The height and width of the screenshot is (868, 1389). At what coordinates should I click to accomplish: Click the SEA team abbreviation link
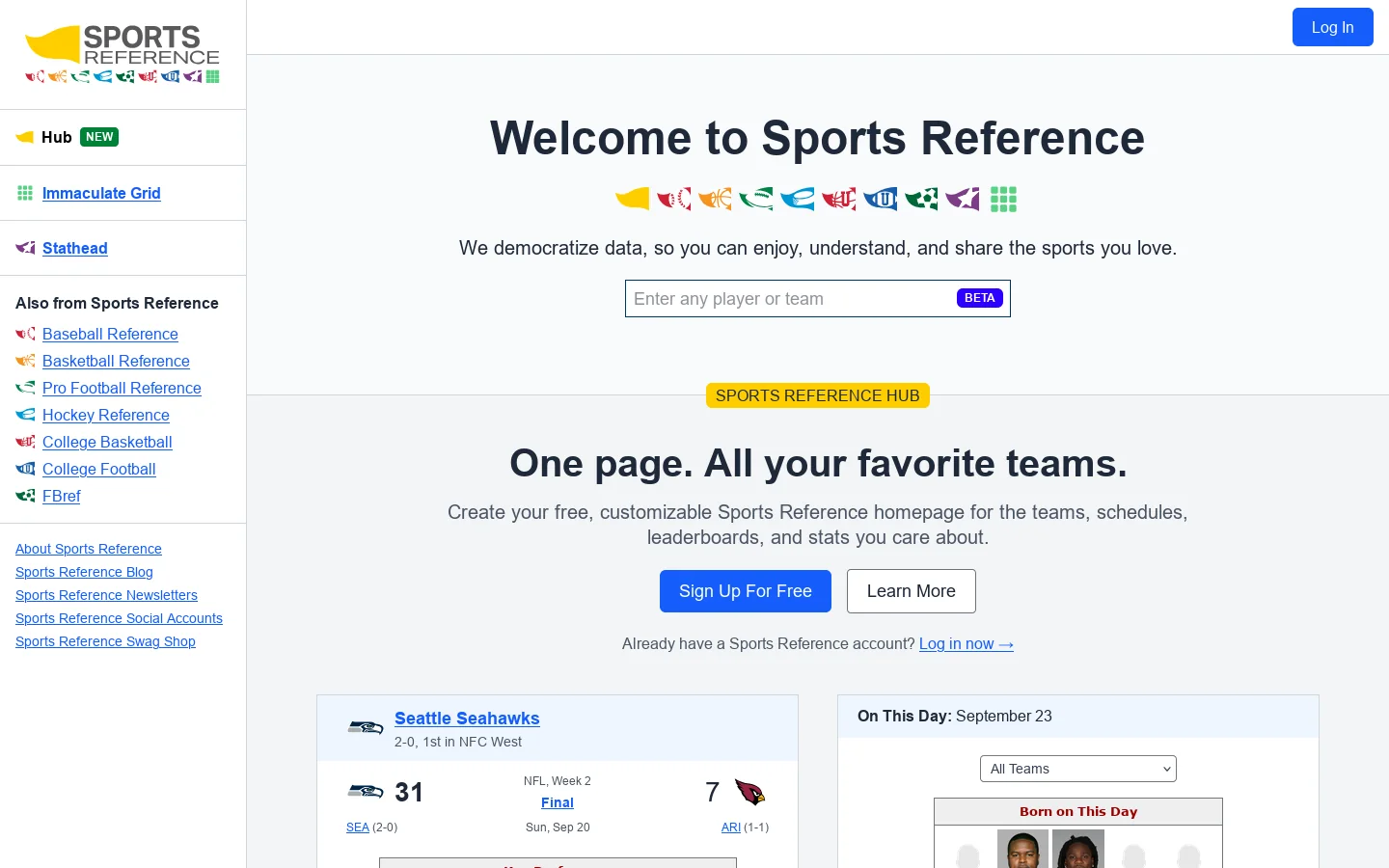tap(358, 827)
